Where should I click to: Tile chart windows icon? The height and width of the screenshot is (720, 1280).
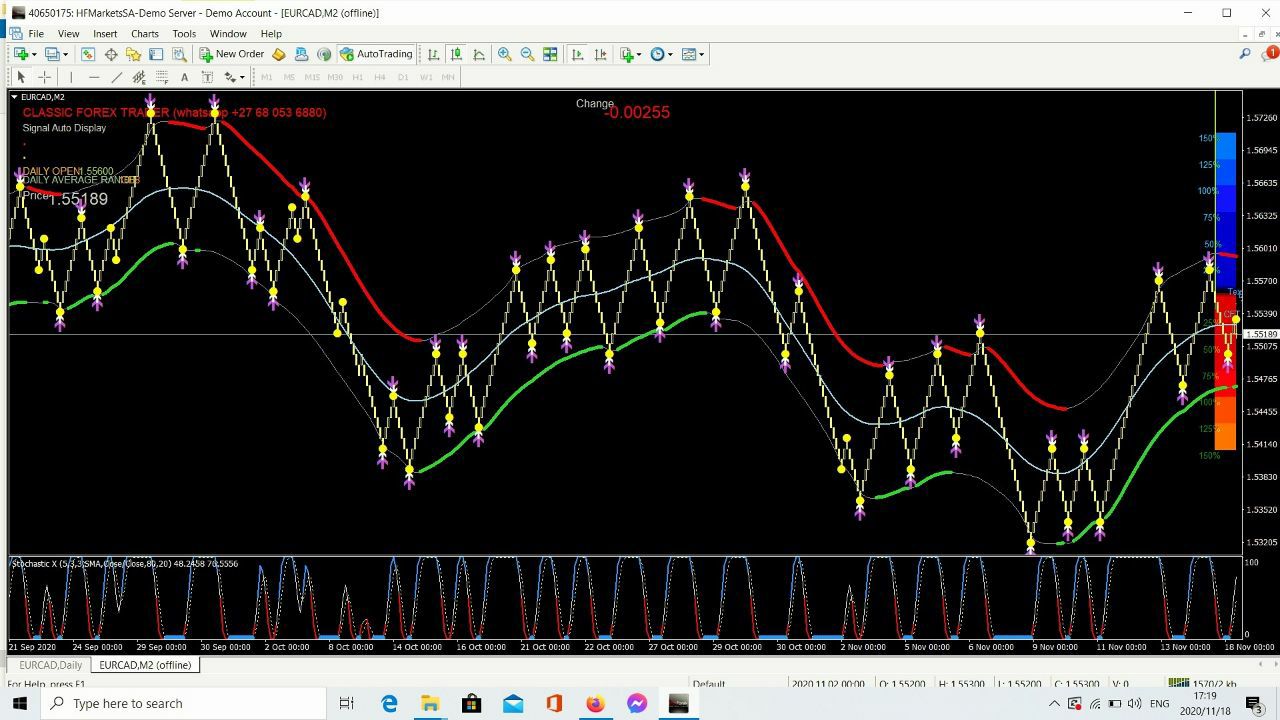pos(550,54)
